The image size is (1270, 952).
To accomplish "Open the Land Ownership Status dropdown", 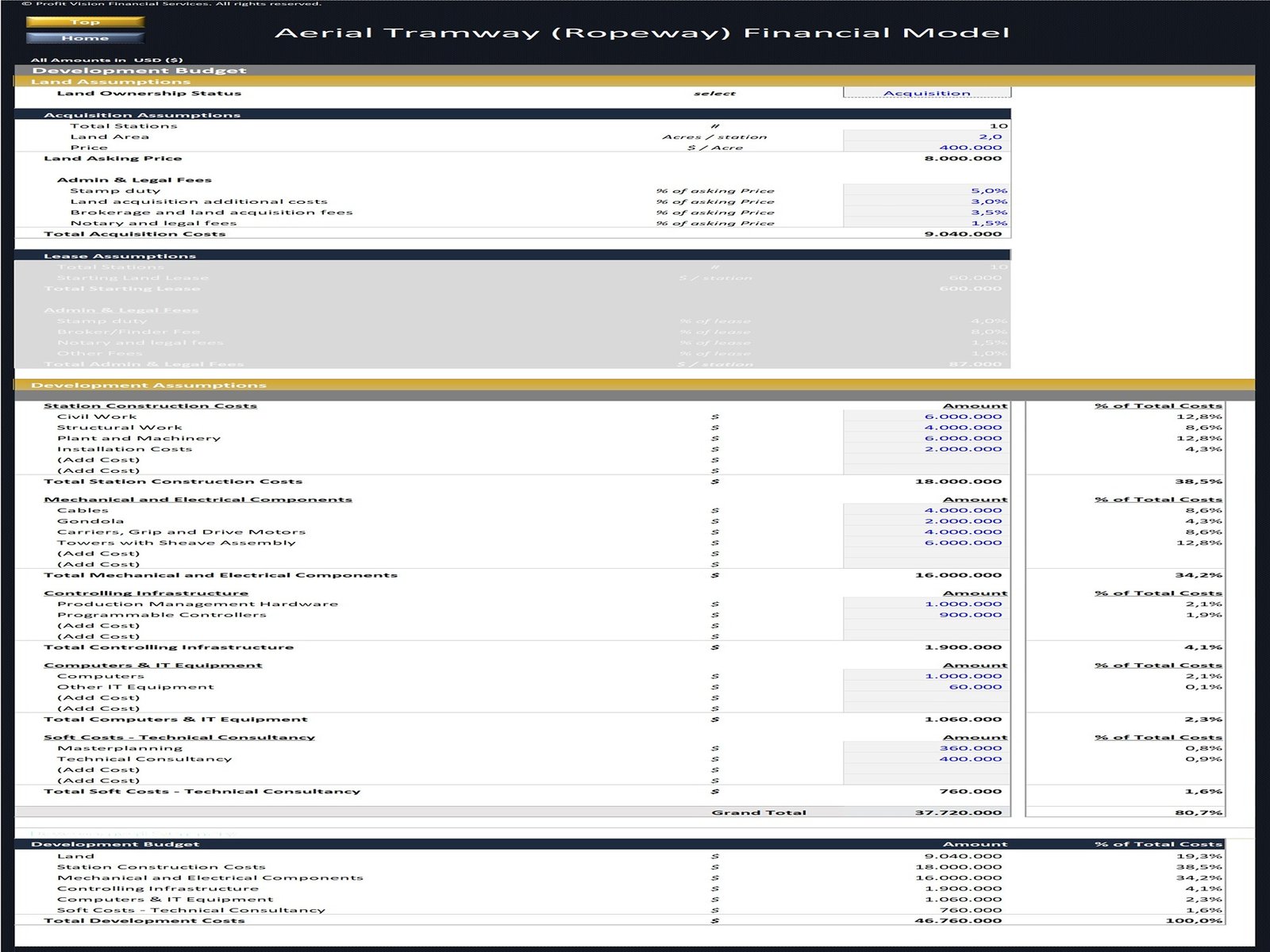I will (926, 93).
